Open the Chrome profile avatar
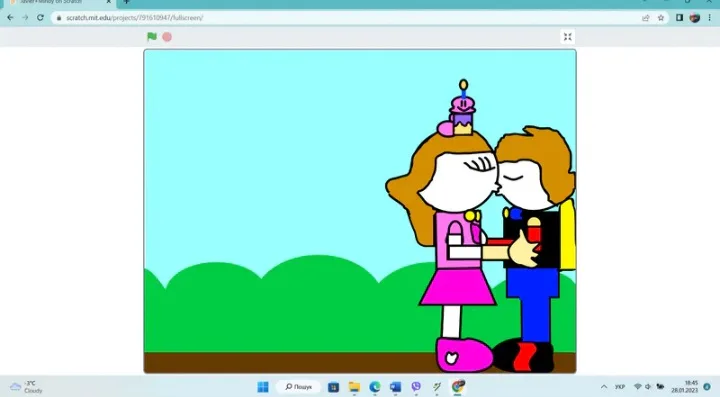 tap(695, 17)
